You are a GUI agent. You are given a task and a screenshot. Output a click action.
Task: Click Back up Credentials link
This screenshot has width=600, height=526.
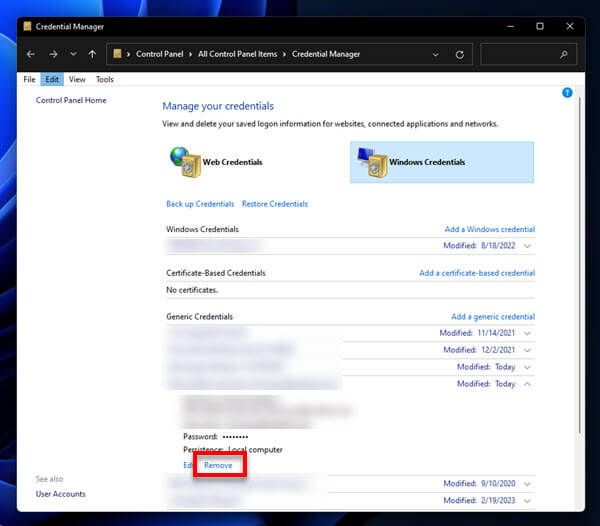(200, 204)
